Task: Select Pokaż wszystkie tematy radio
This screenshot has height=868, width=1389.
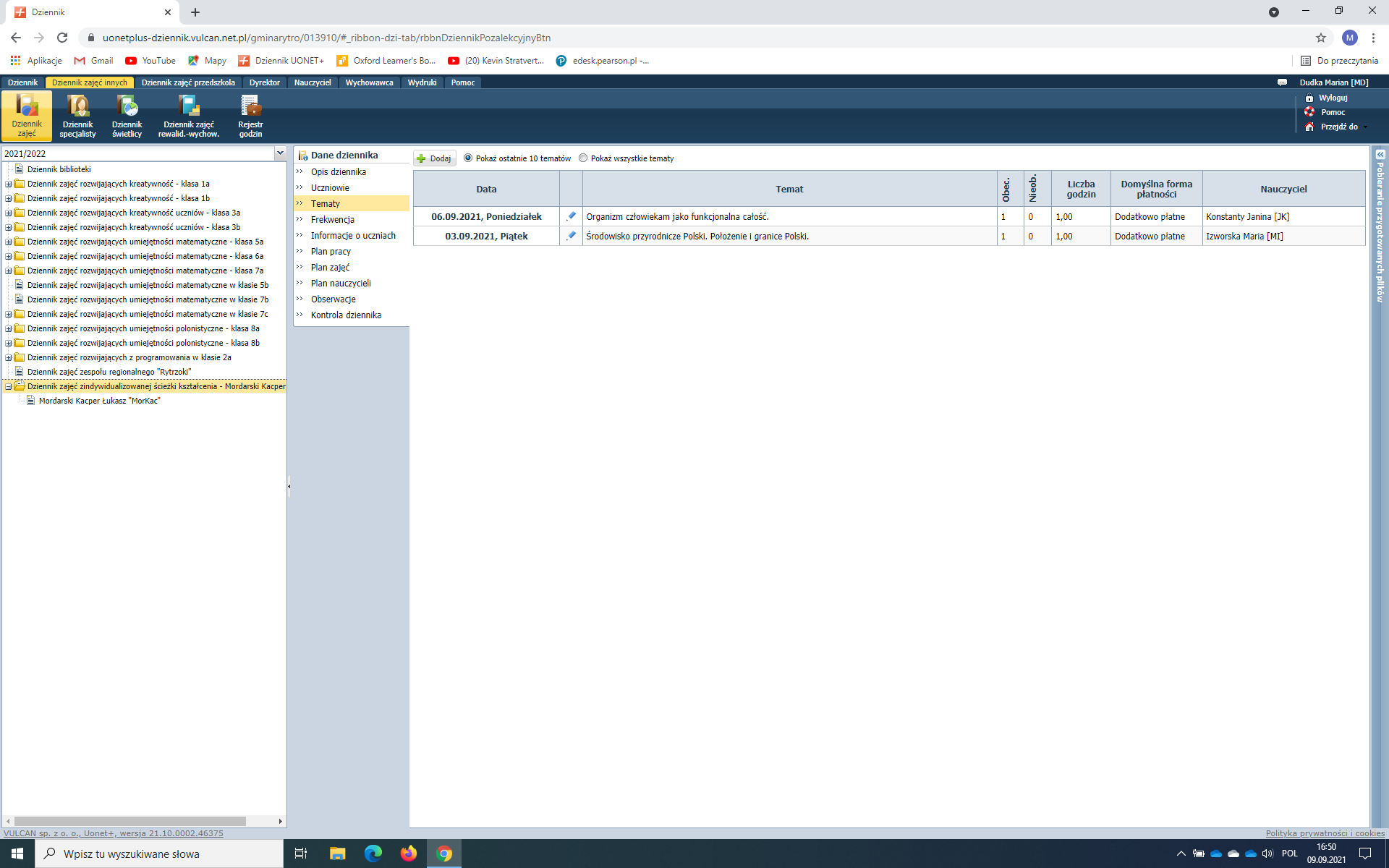Action: click(x=583, y=158)
